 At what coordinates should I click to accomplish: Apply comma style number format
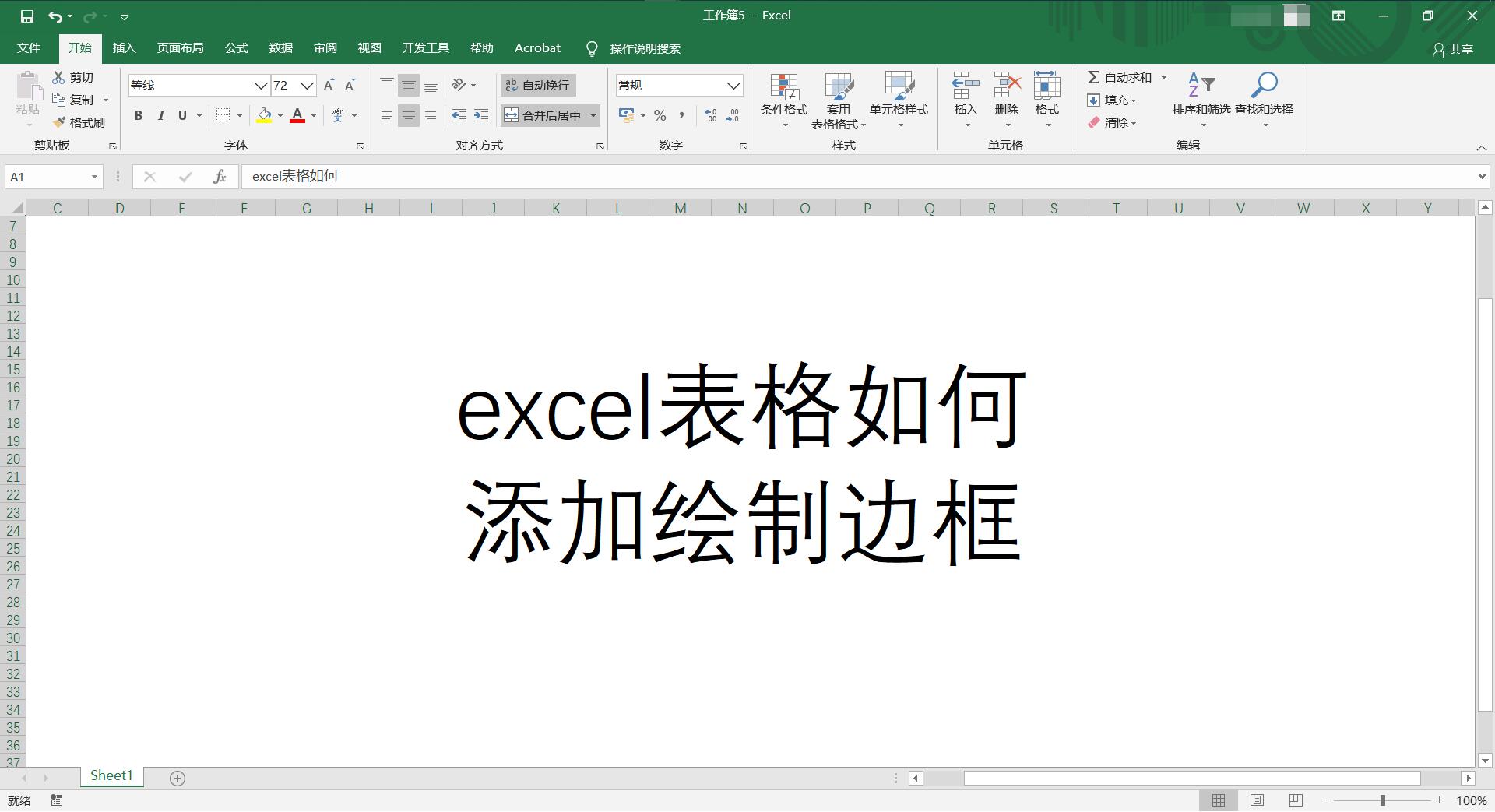[682, 115]
